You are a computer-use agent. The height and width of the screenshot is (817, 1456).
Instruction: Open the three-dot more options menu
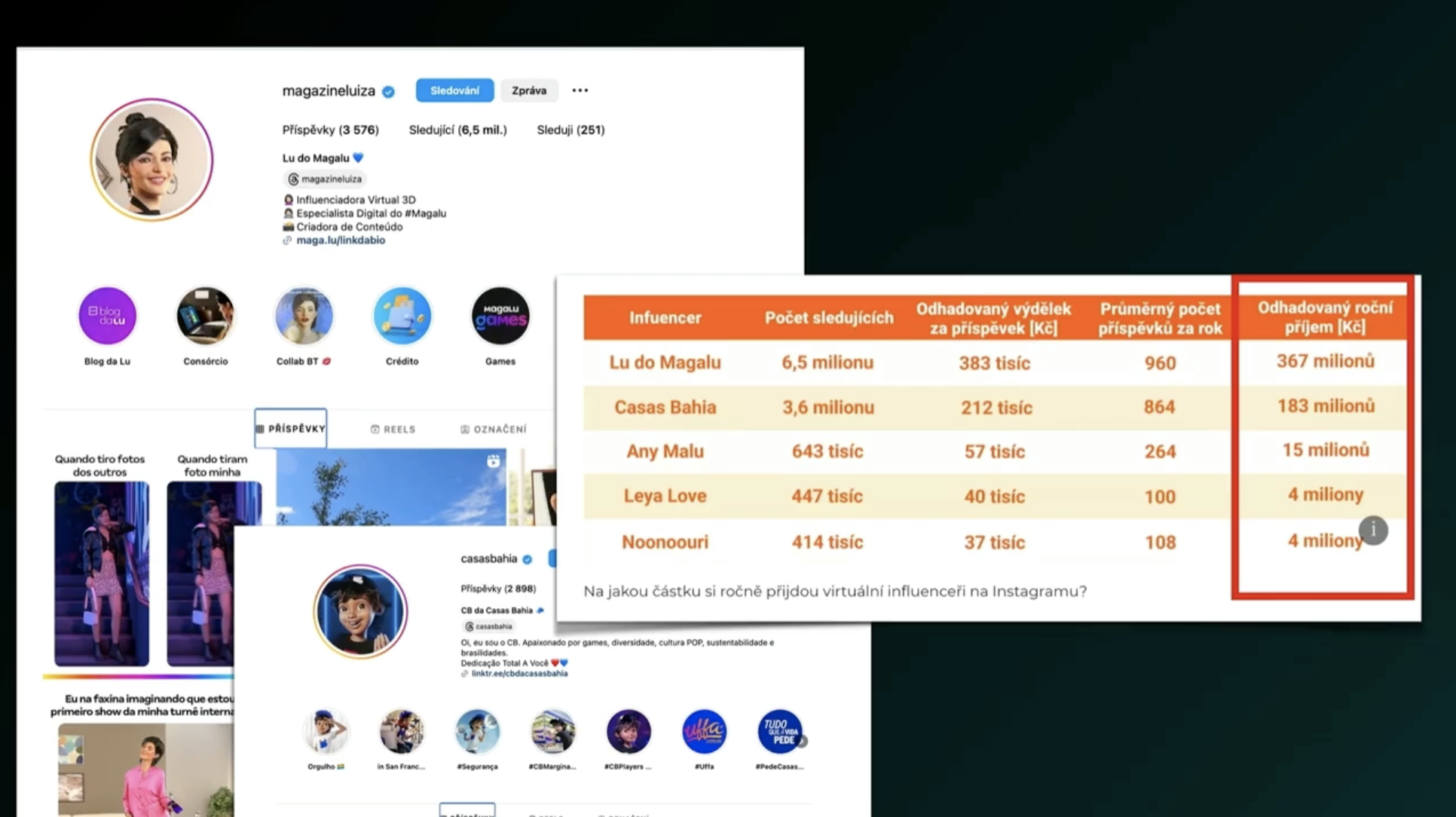[580, 90]
